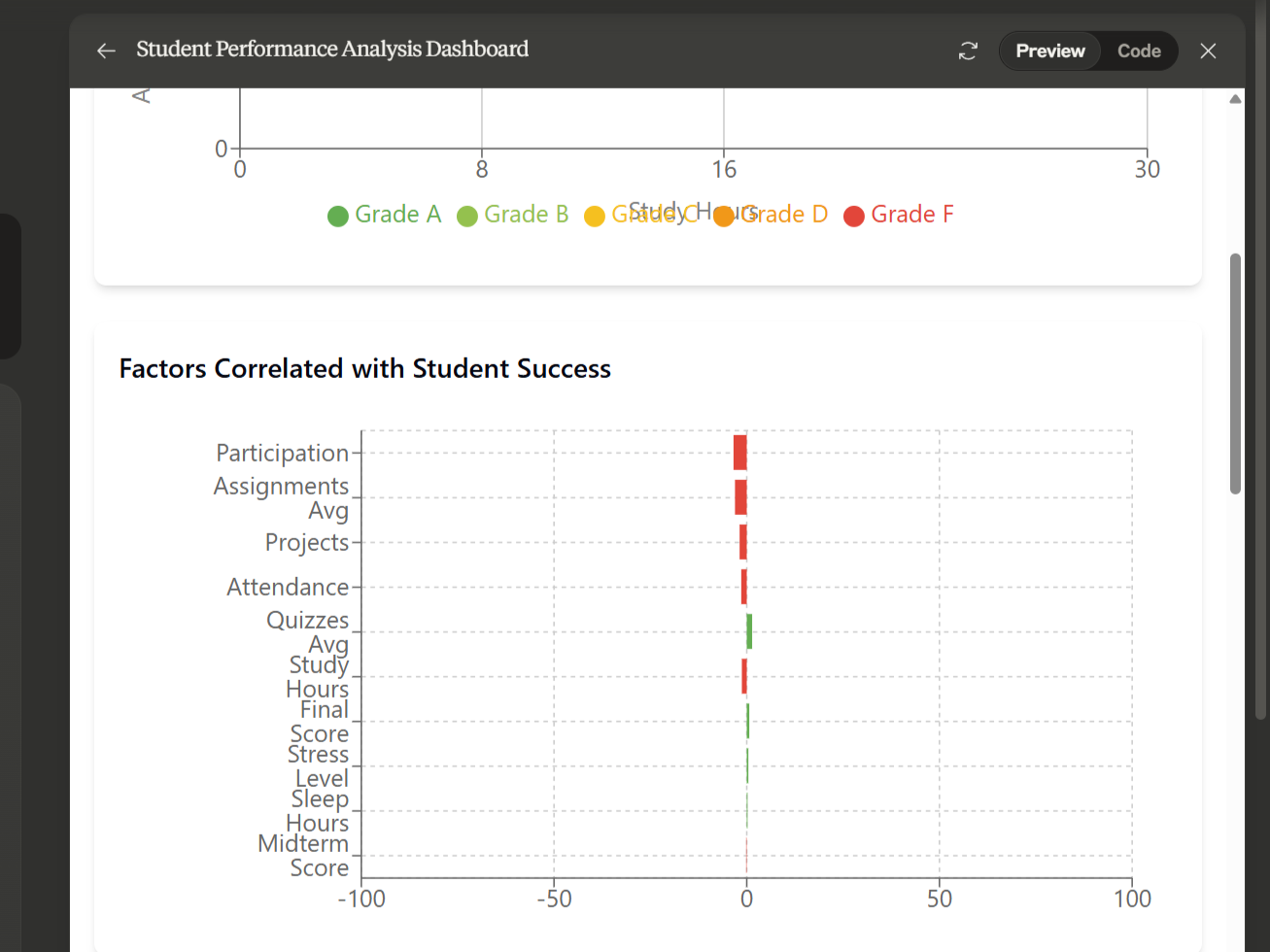The width and height of the screenshot is (1270, 952).
Task: Close the dashboard panel
Action: coord(1208,51)
